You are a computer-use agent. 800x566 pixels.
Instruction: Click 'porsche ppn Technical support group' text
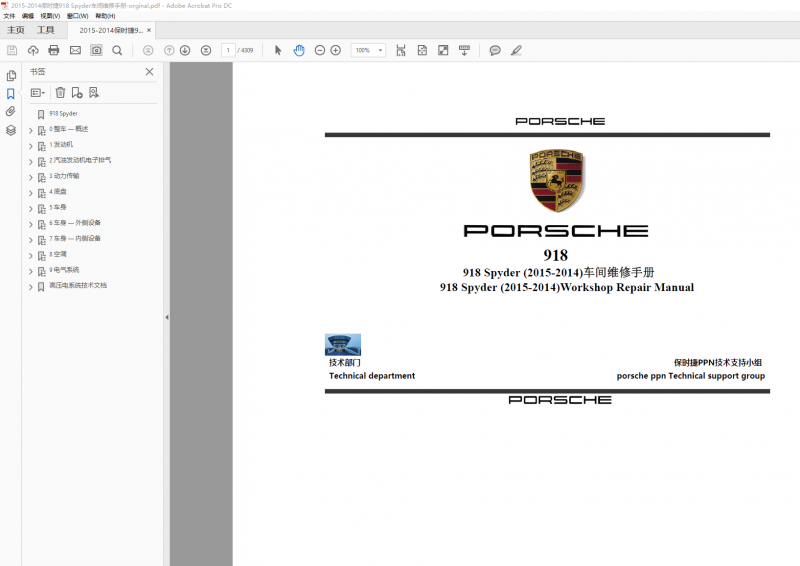click(x=691, y=376)
